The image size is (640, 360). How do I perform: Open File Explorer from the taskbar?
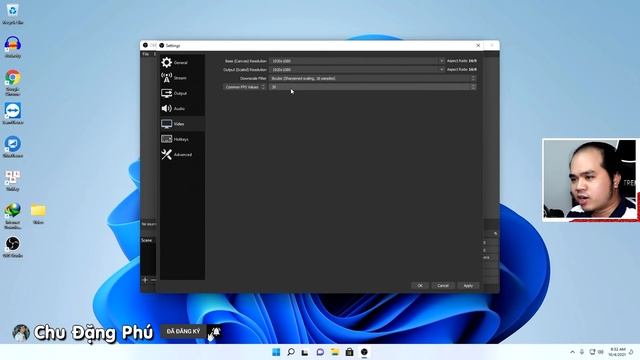point(335,352)
